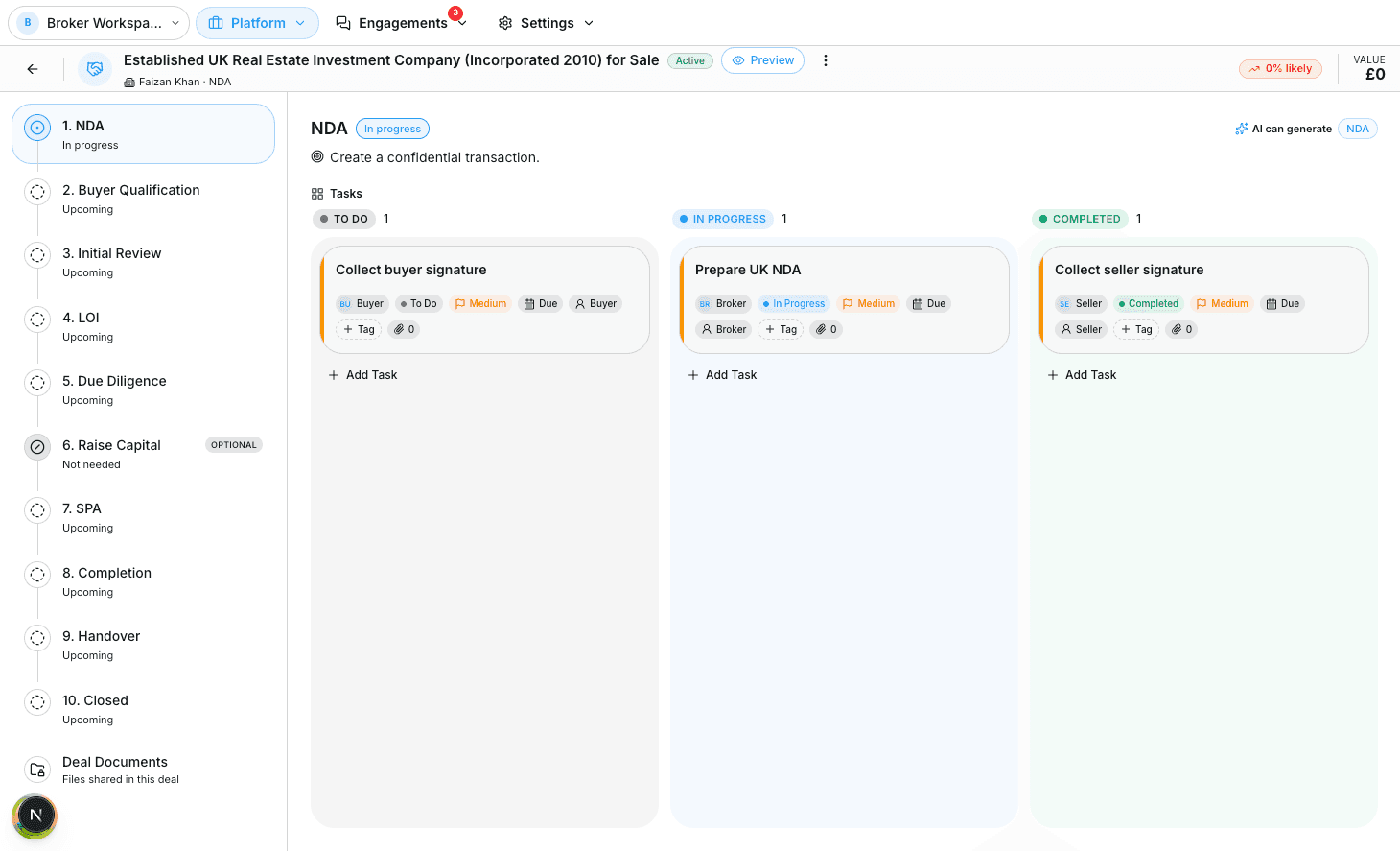The image size is (1400, 851).
Task: Open the N avatar bubble at bottom left
Action: pyautogui.click(x=35, y=816)
